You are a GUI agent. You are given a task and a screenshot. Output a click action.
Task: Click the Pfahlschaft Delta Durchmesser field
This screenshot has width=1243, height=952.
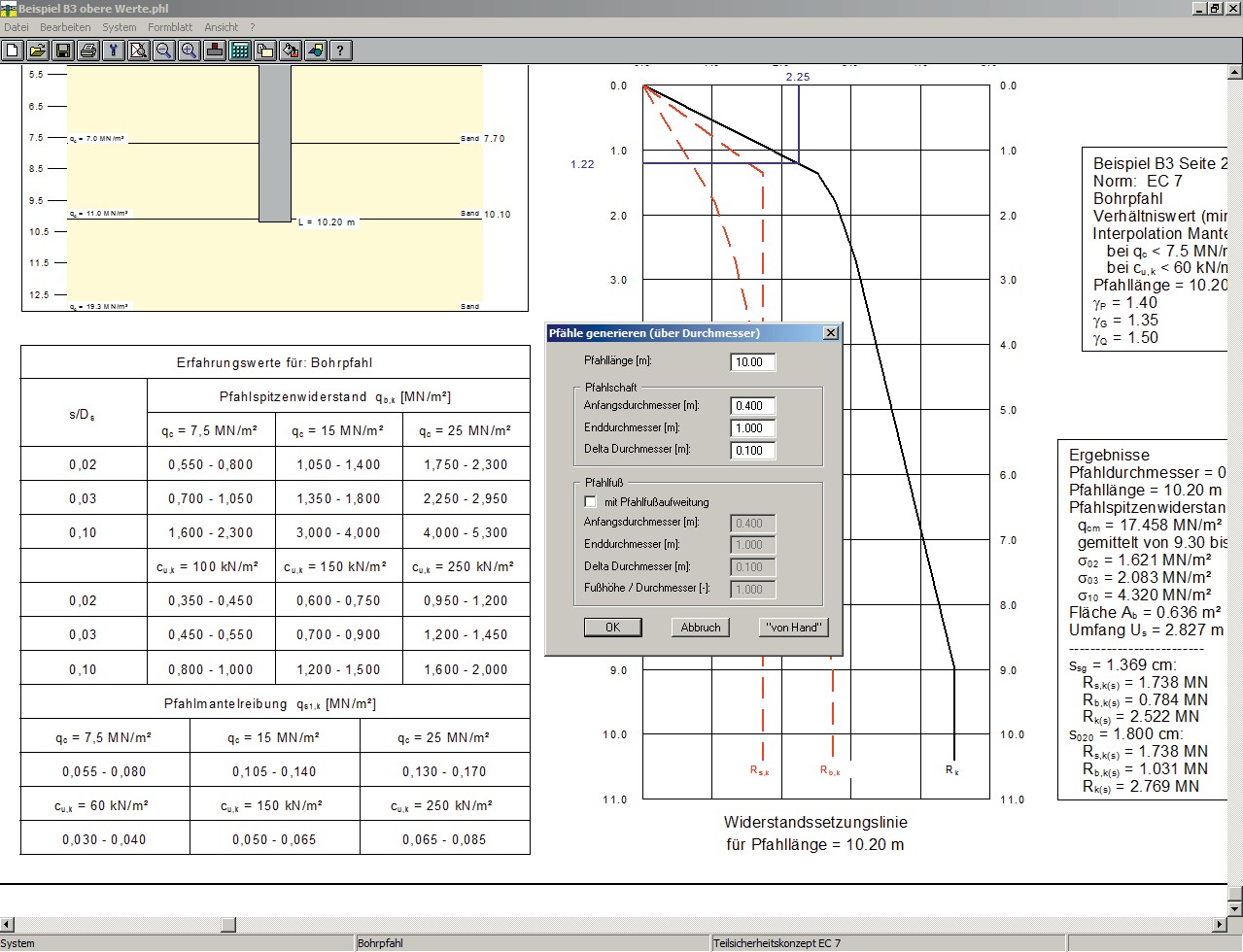point(753,451)
